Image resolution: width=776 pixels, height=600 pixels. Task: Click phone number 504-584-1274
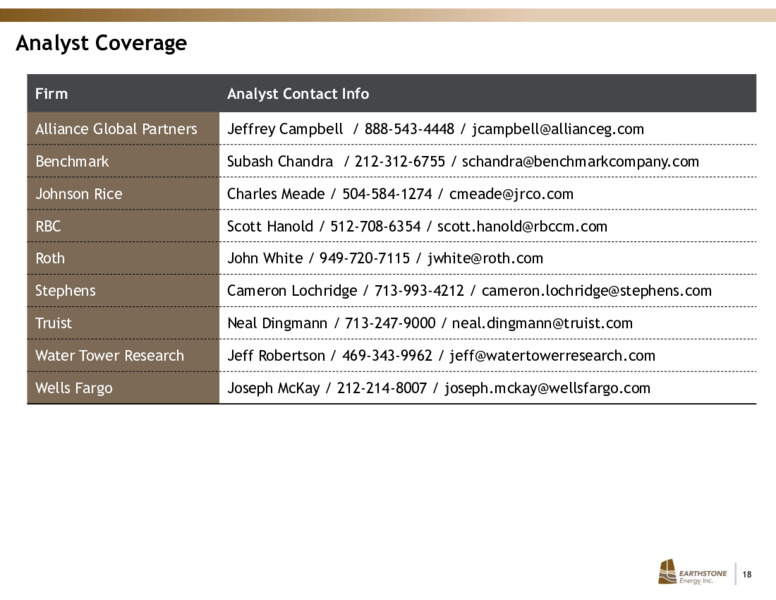tap(387, 194)
